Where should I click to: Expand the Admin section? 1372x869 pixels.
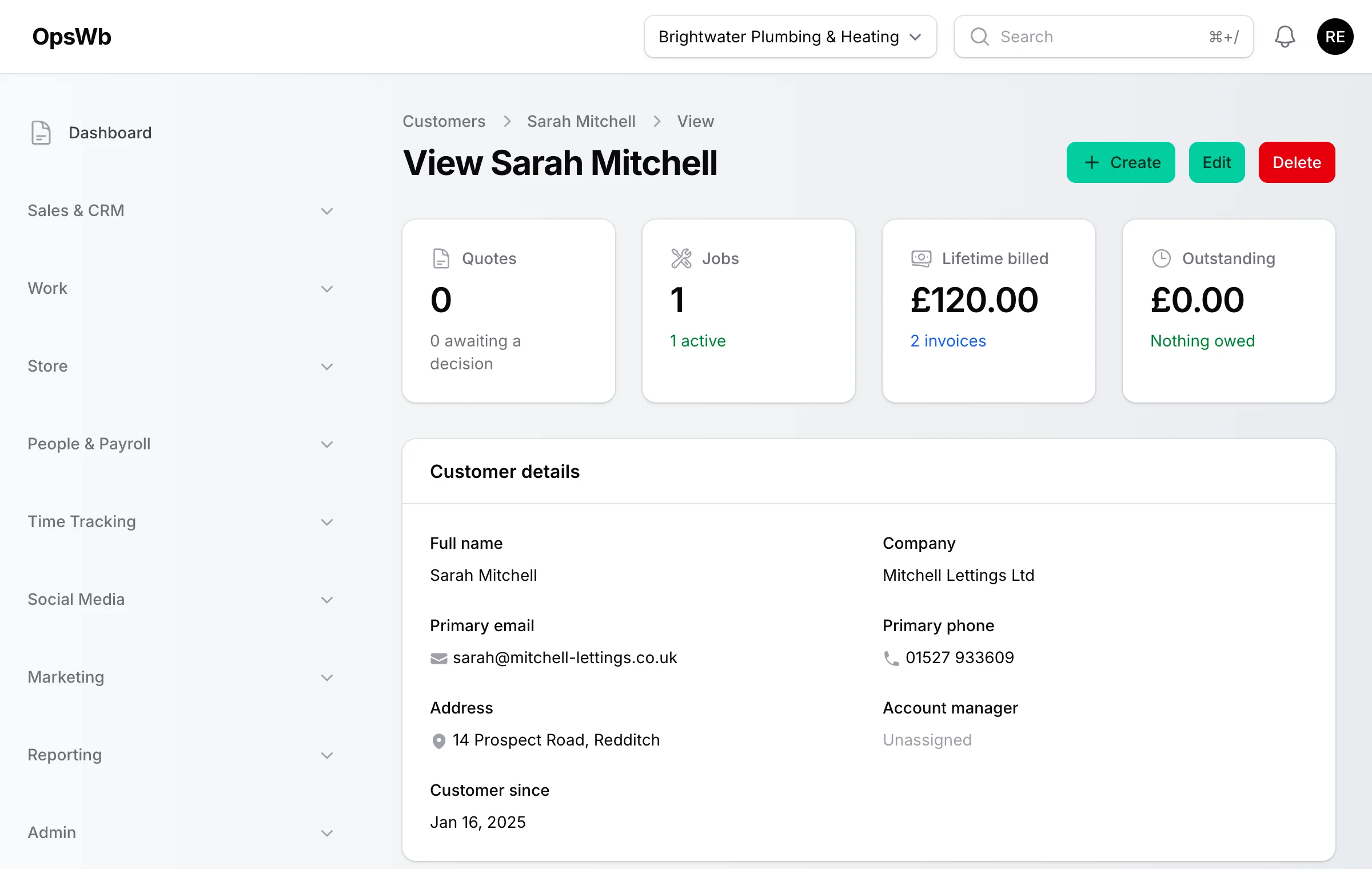coord(181,832)
